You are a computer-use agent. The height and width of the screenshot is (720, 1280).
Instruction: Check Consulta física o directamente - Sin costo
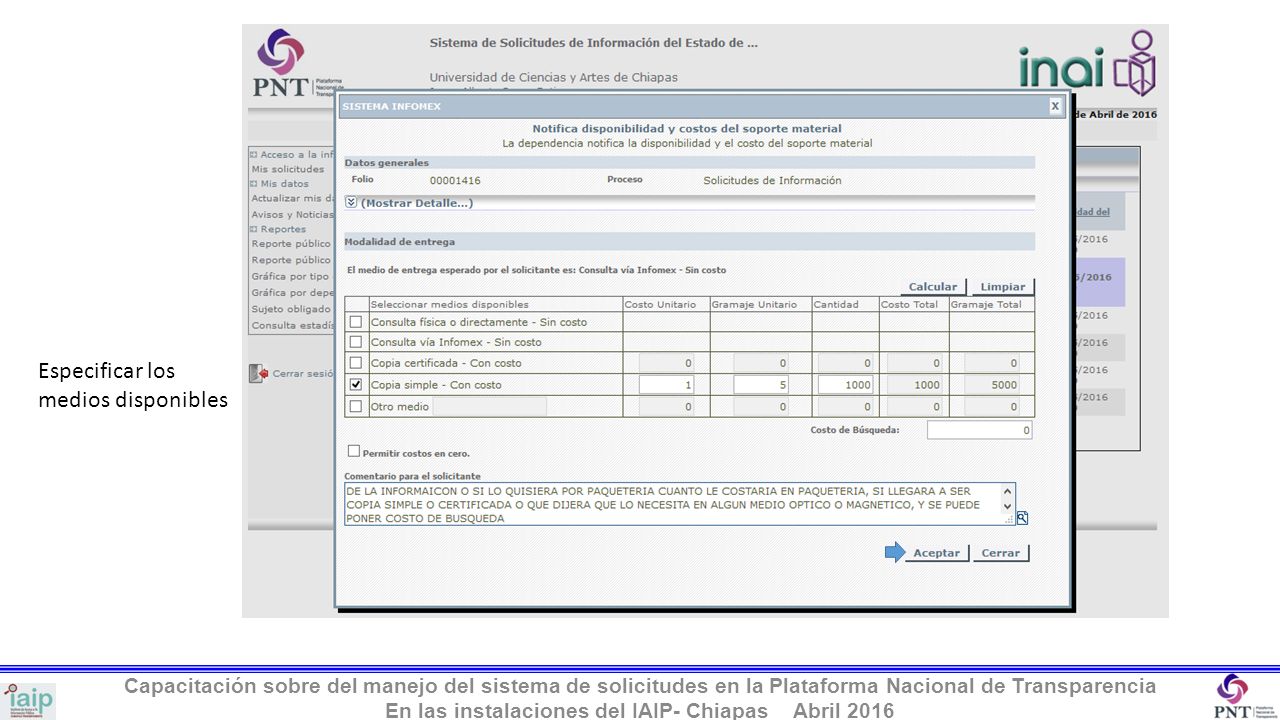(x=356, y=322)
